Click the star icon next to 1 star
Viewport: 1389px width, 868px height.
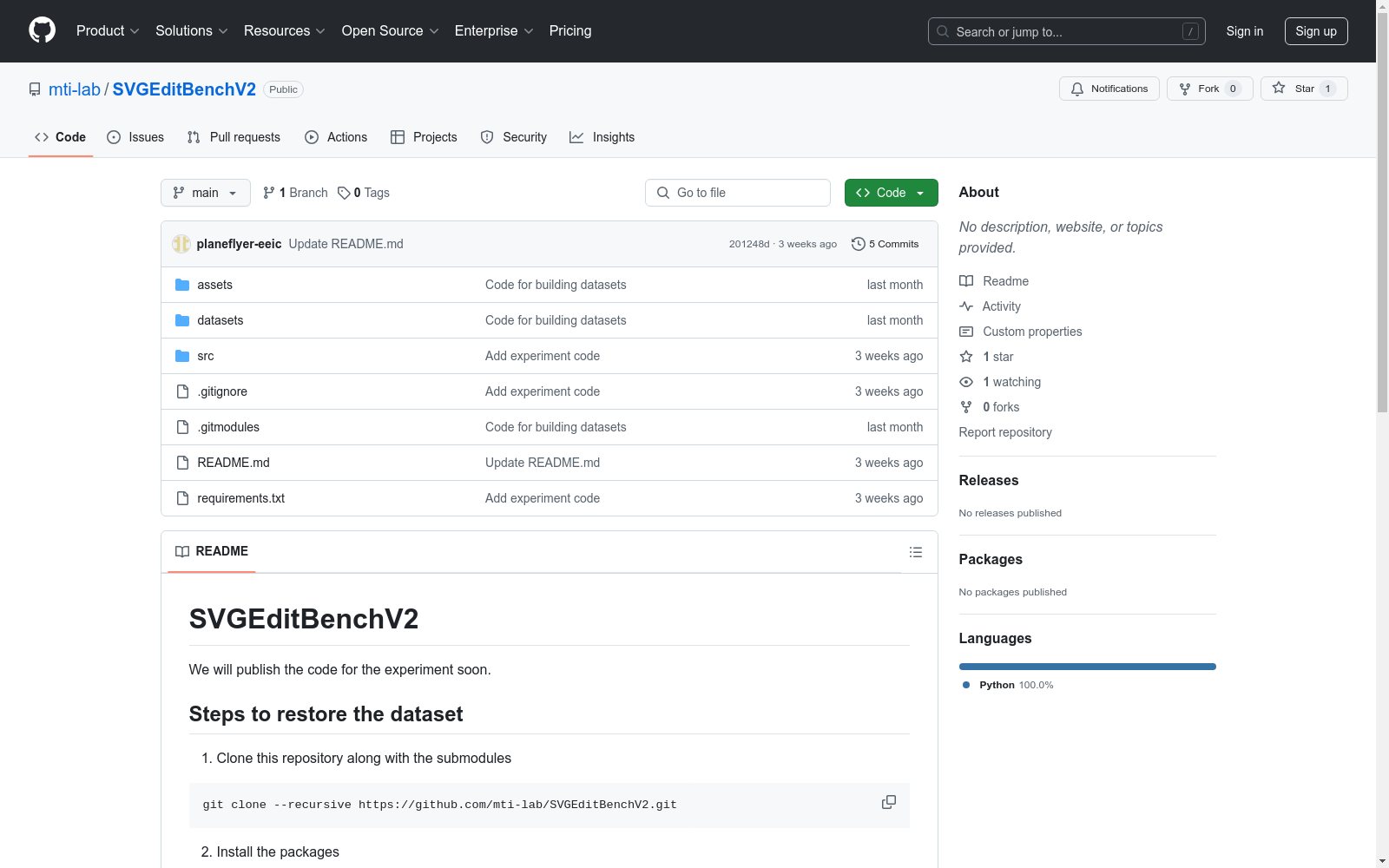(x=966, y=357)
